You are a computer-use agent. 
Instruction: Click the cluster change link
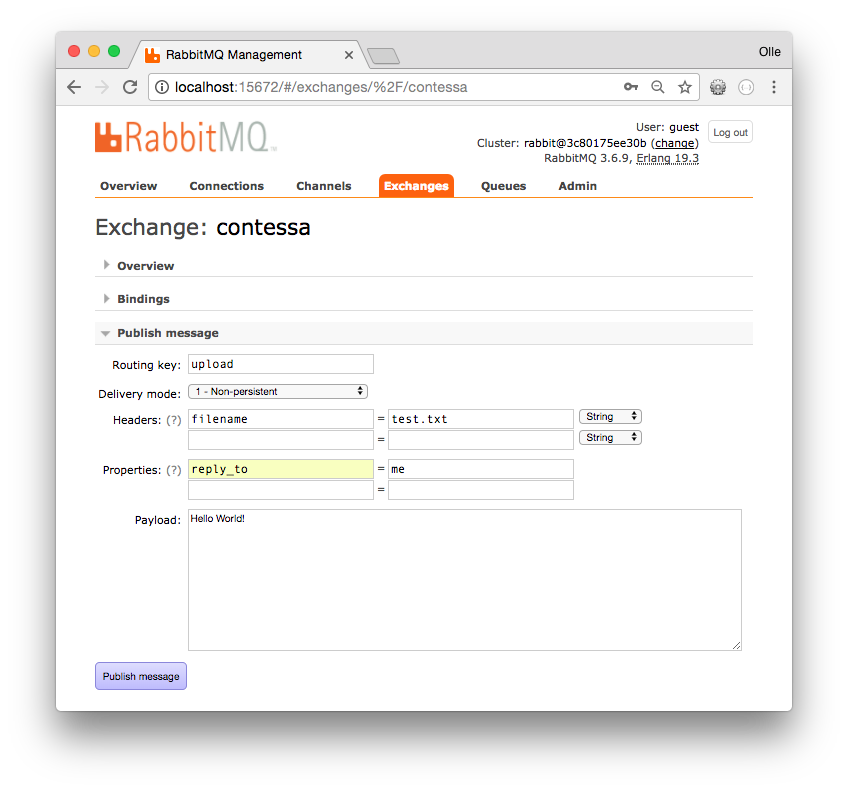pyautogui.click(x=674, y=143)
